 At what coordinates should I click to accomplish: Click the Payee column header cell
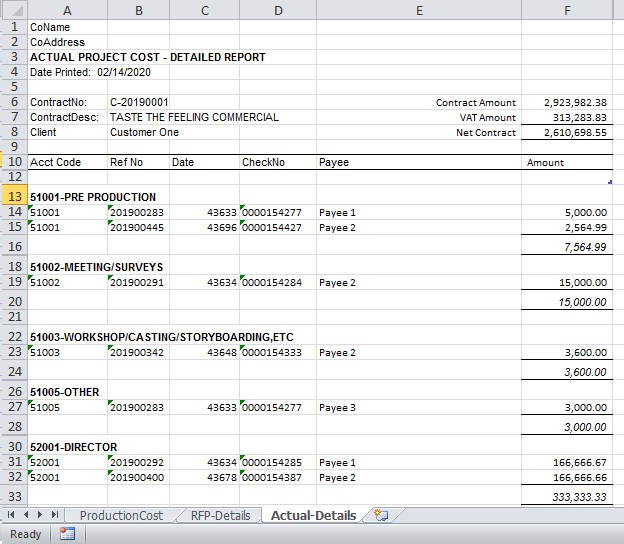[334, 162]
